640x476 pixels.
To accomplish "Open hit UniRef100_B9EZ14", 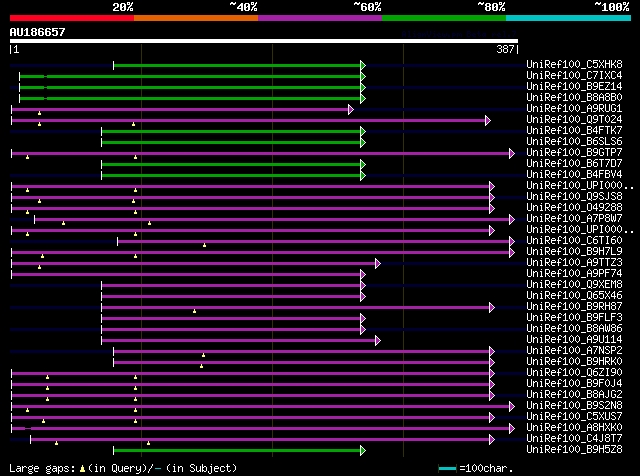I will (574, 86).
